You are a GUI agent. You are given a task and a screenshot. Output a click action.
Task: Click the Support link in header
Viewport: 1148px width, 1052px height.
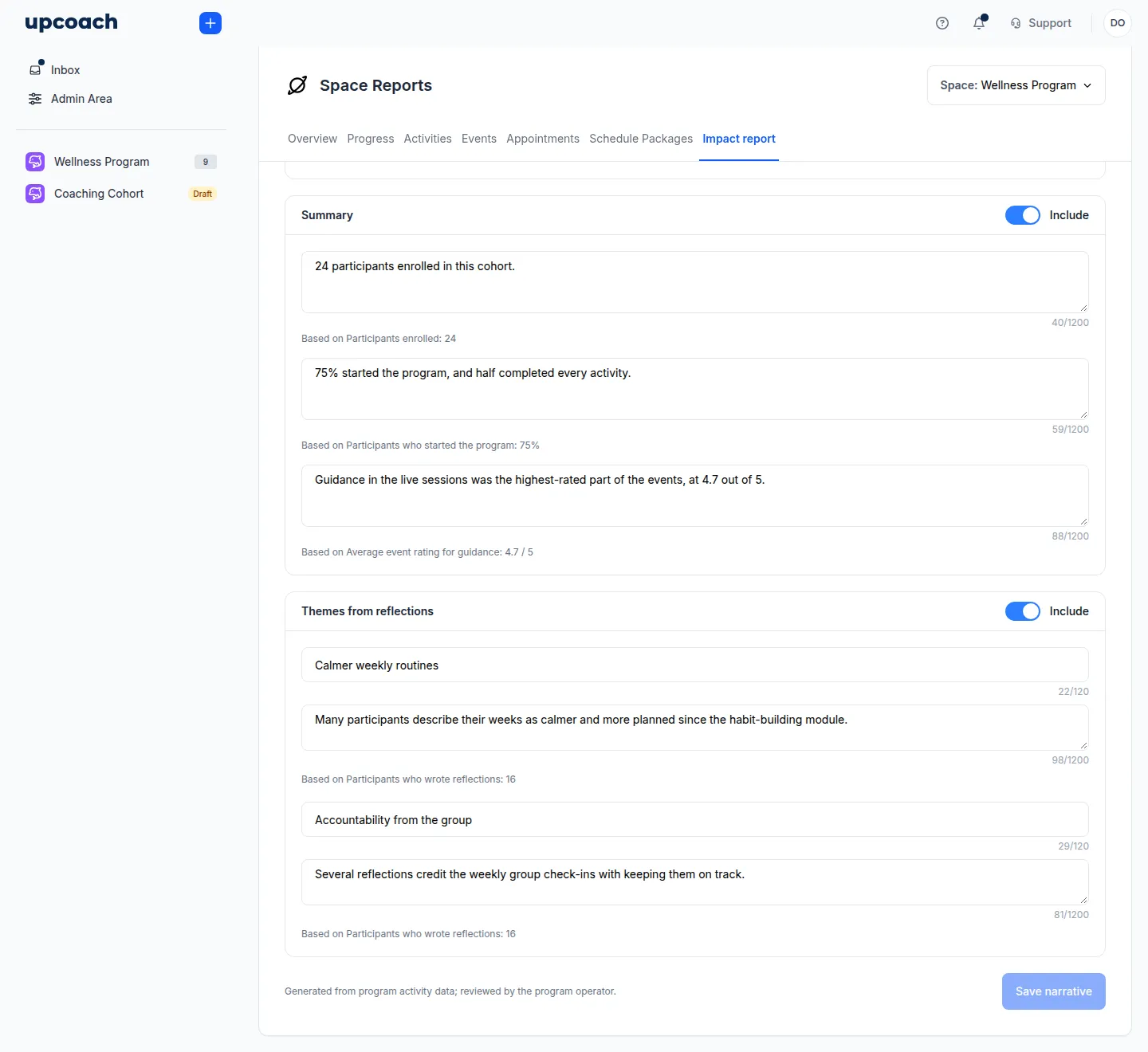1050,23
